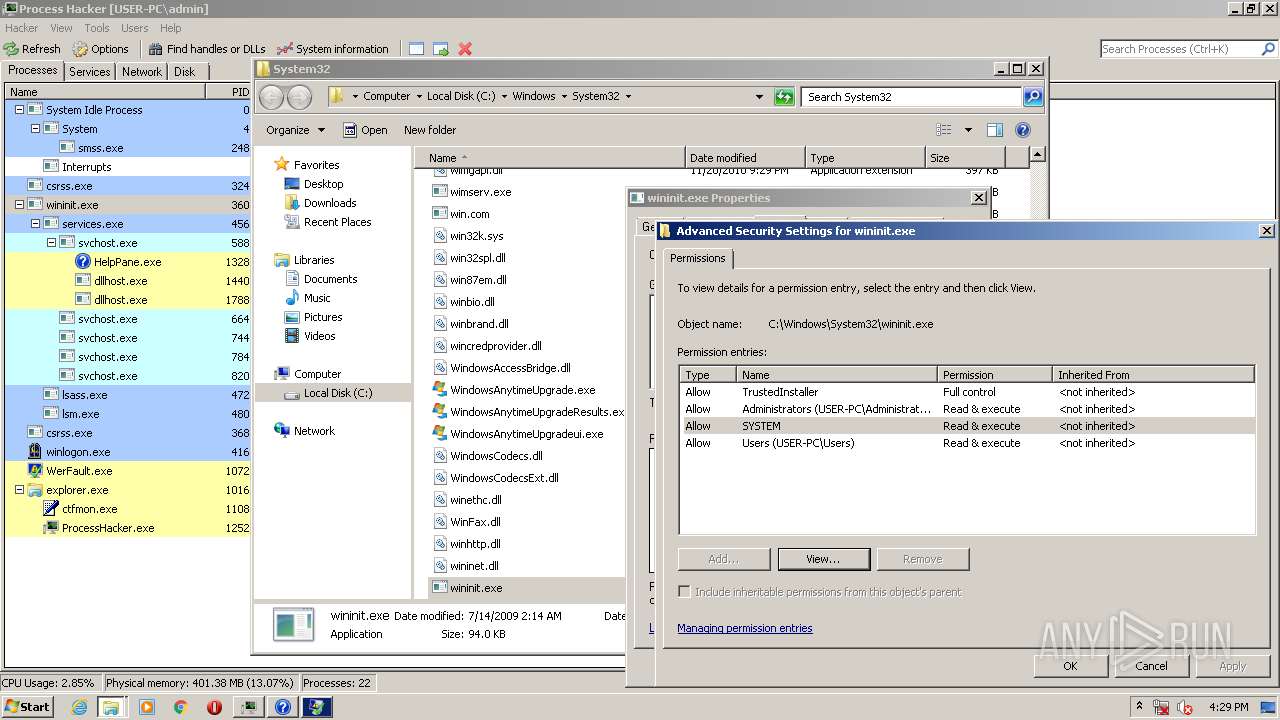
Task: Click Internet Explorer taskbar icon
Action: click(79, 707)
